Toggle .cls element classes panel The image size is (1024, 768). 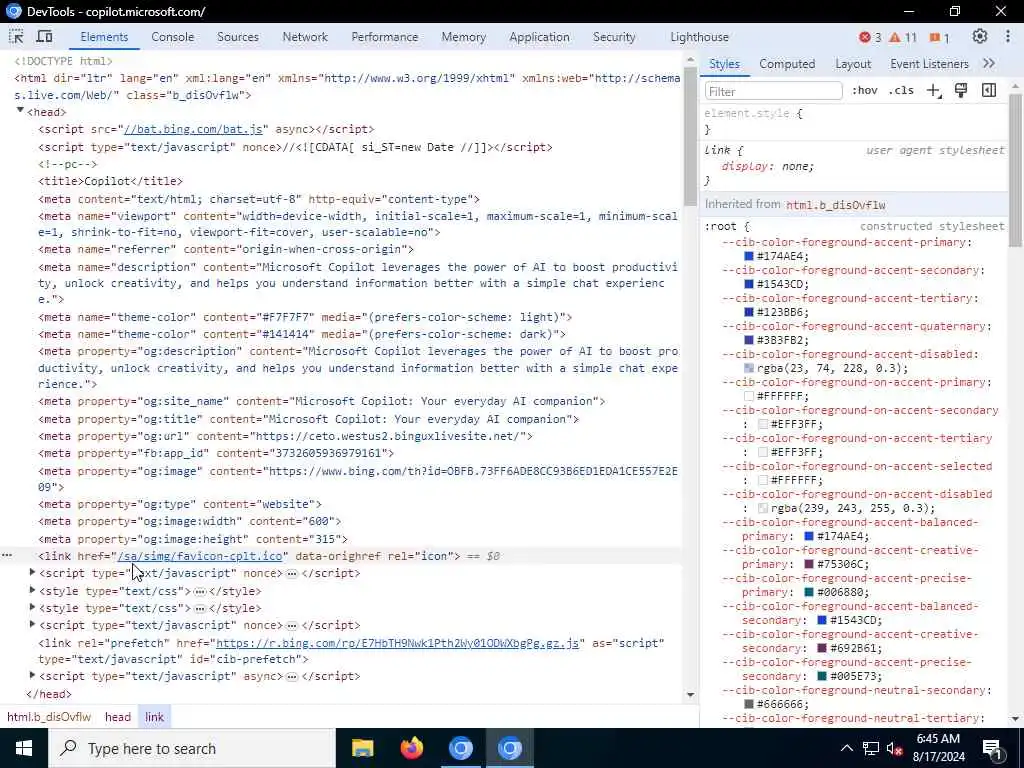pos(901,90)
